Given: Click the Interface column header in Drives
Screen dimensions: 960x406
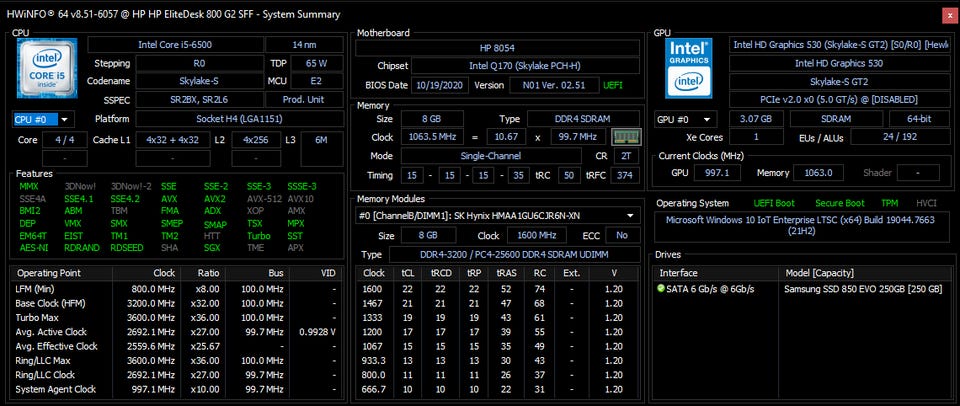Looking at the screenshot, I should 715,273.
